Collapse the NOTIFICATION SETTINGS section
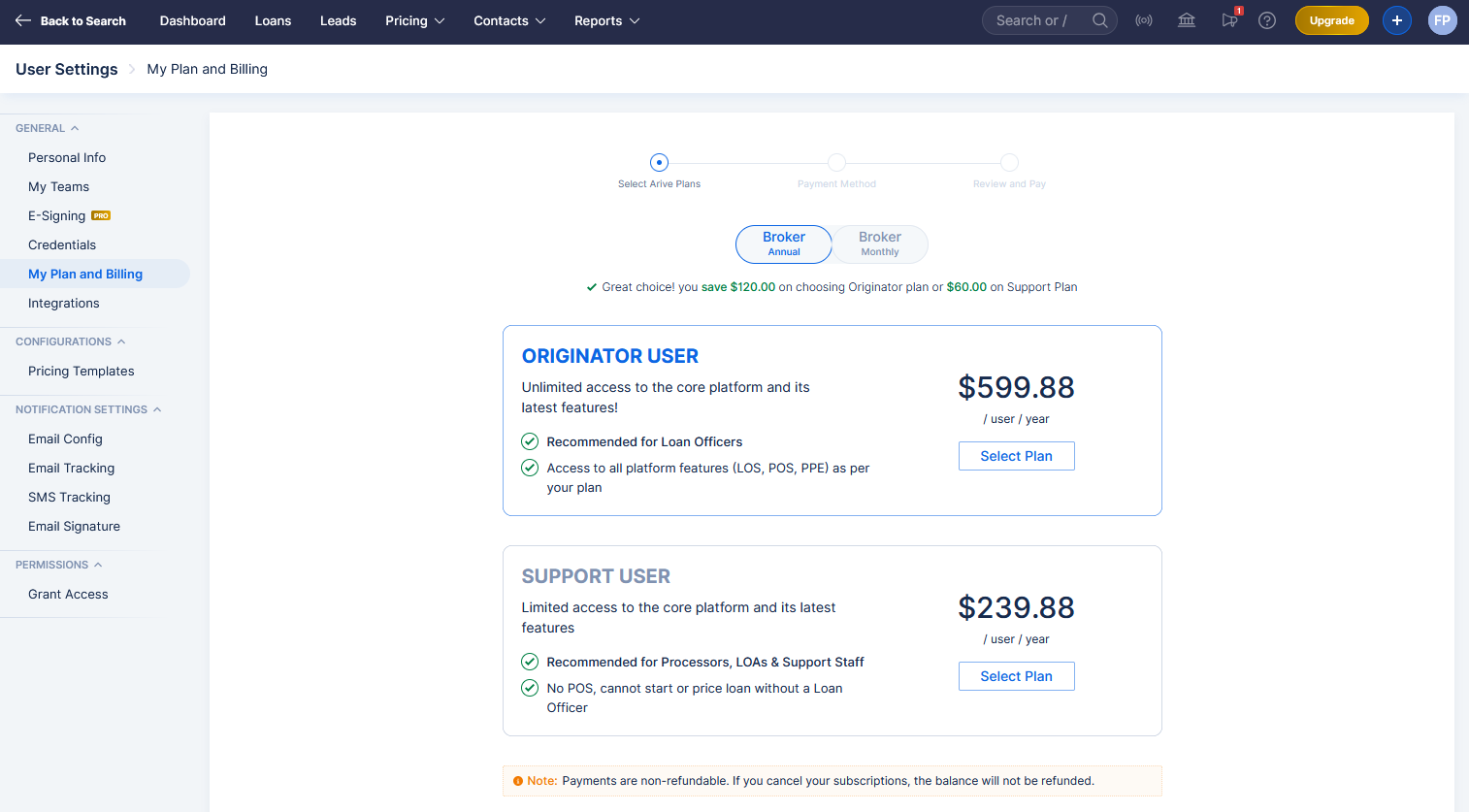This screenshot has height=812, width=1469. click(88, 409)
